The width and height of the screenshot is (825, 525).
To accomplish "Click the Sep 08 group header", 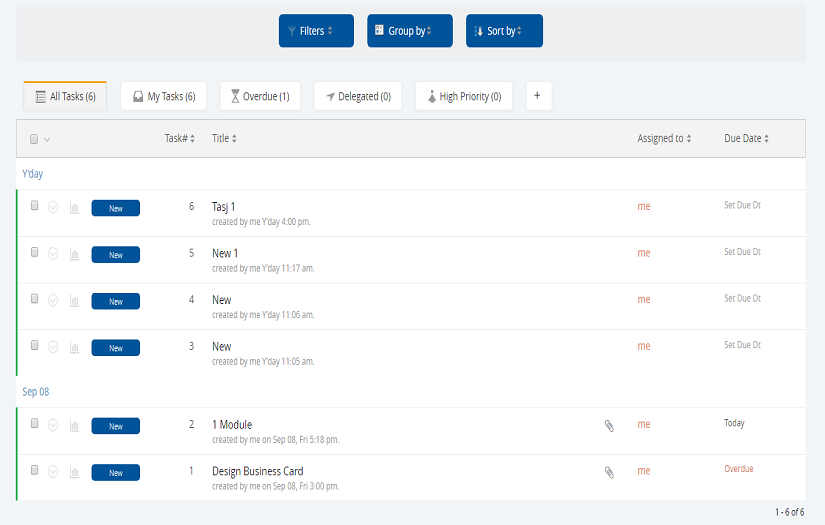I will coord(36,392).
